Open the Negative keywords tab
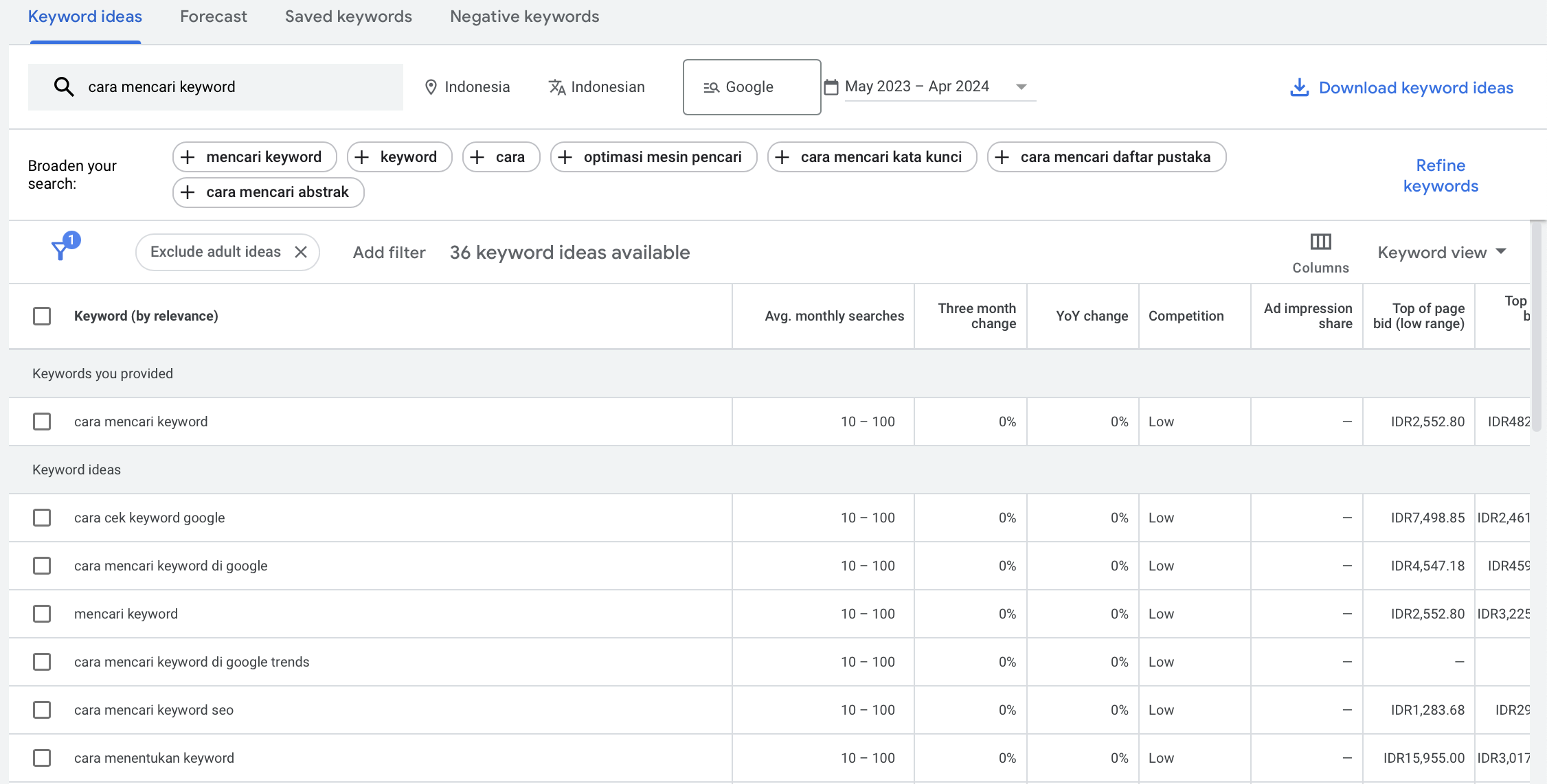Image resolution: width=1547 pixels, height=784 pixels. point(524,16)
